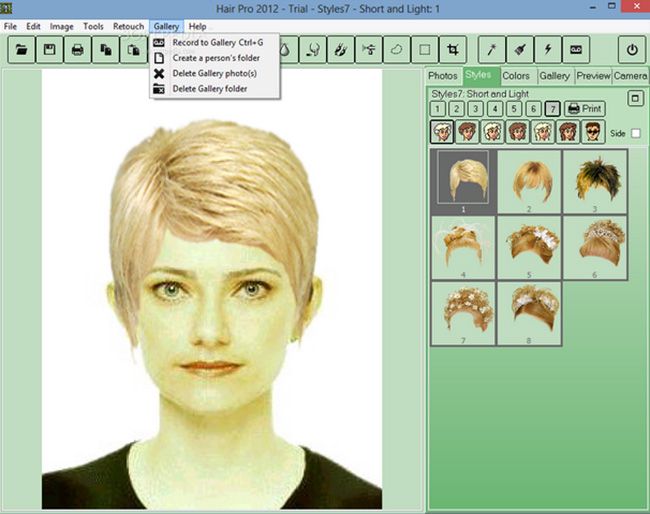Select the crop tool icon
This screenshot has width=650, height=514.
453,50
